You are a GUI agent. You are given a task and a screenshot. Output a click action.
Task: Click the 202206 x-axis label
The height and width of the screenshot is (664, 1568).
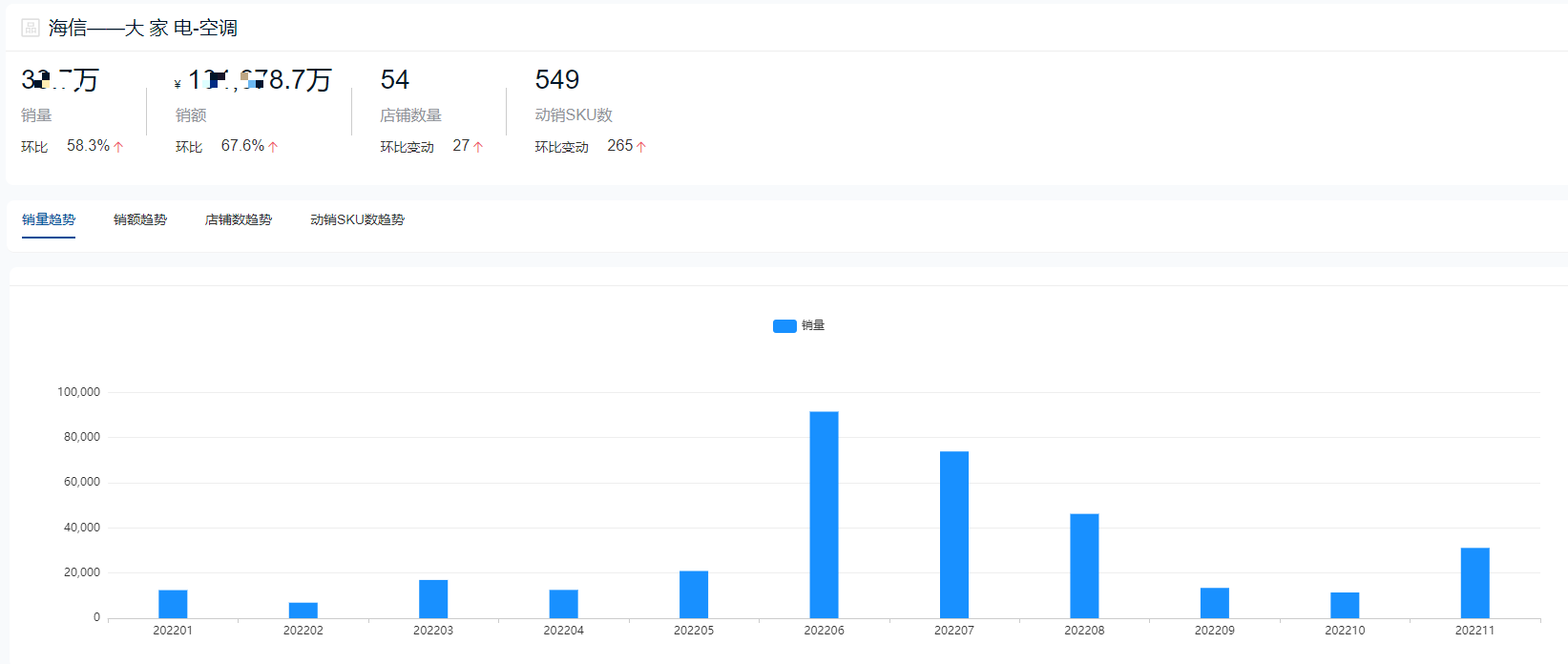point(825,631)
